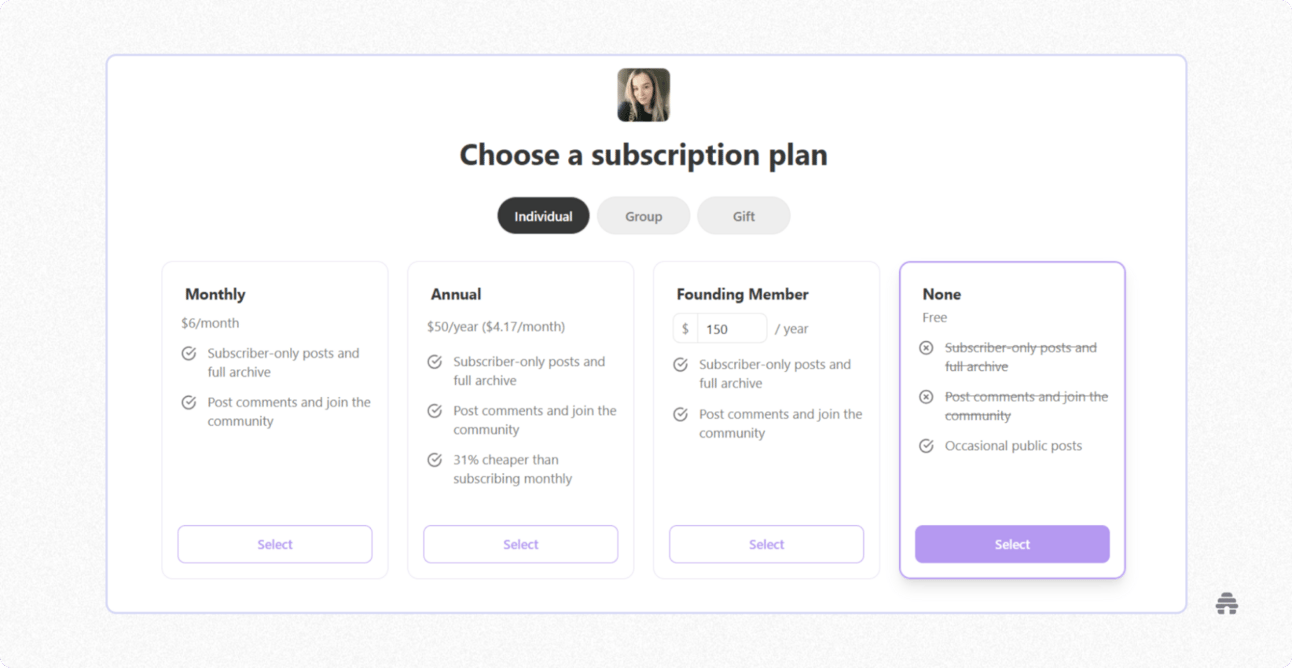The height and width of the screenshot is (668, 1292).
Task: Click Select under the Annual plan
Action: (520, 544)
